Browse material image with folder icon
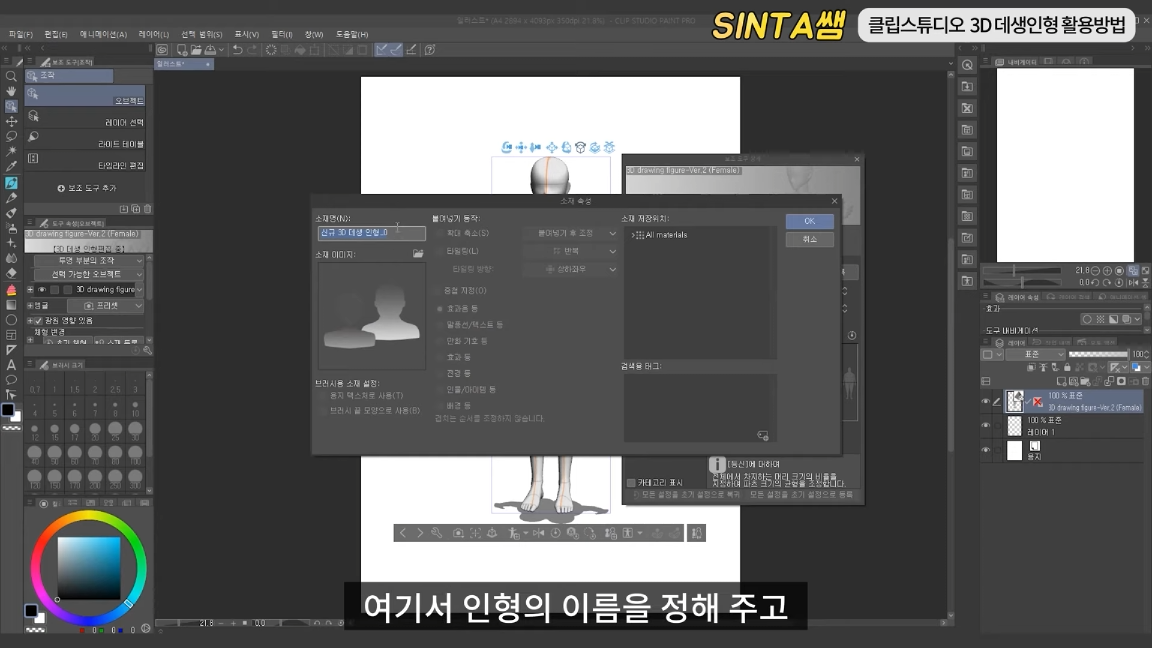Image resolution: width=1152 pixels, height=648 pixels. [x=418, y=253]
